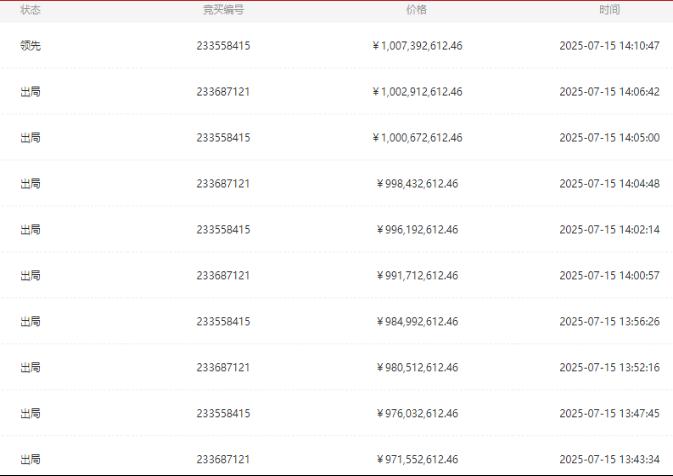Select the bid time 2025-07-15 13:52:16
This screenshot has height=476, width=673.
(609, 367)
